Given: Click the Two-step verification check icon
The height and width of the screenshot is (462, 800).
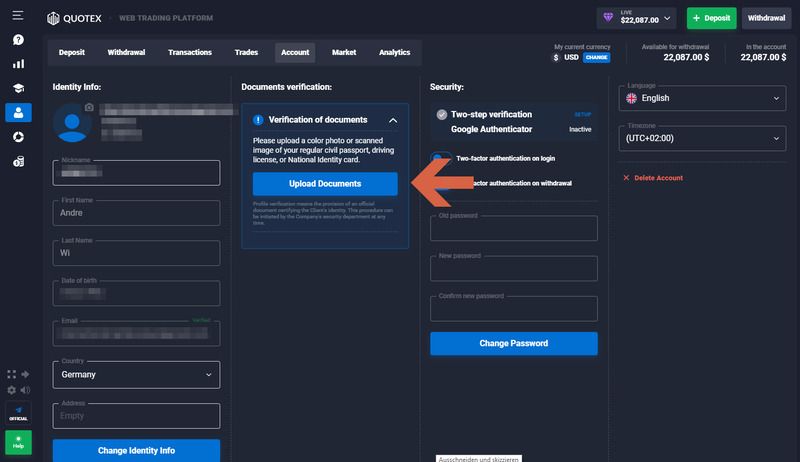Looking at the screenshot, I should coord(442,115).
